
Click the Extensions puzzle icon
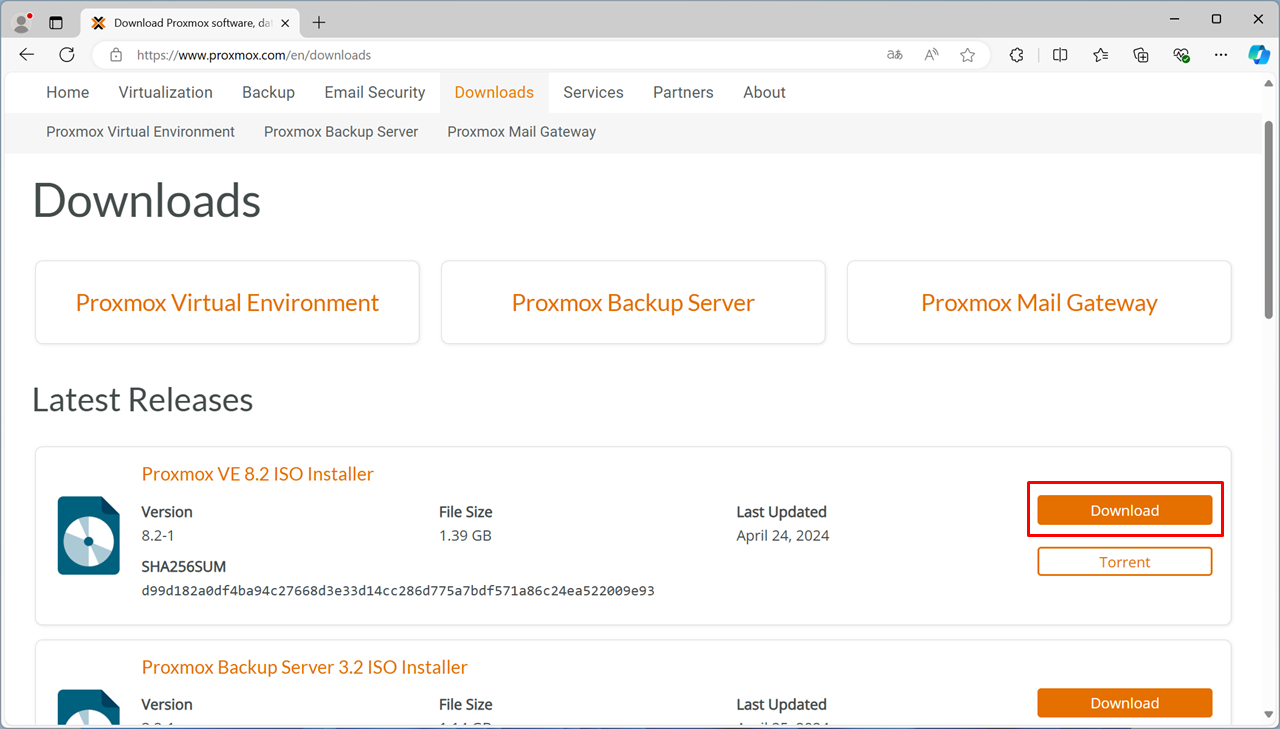[1016, 55]
